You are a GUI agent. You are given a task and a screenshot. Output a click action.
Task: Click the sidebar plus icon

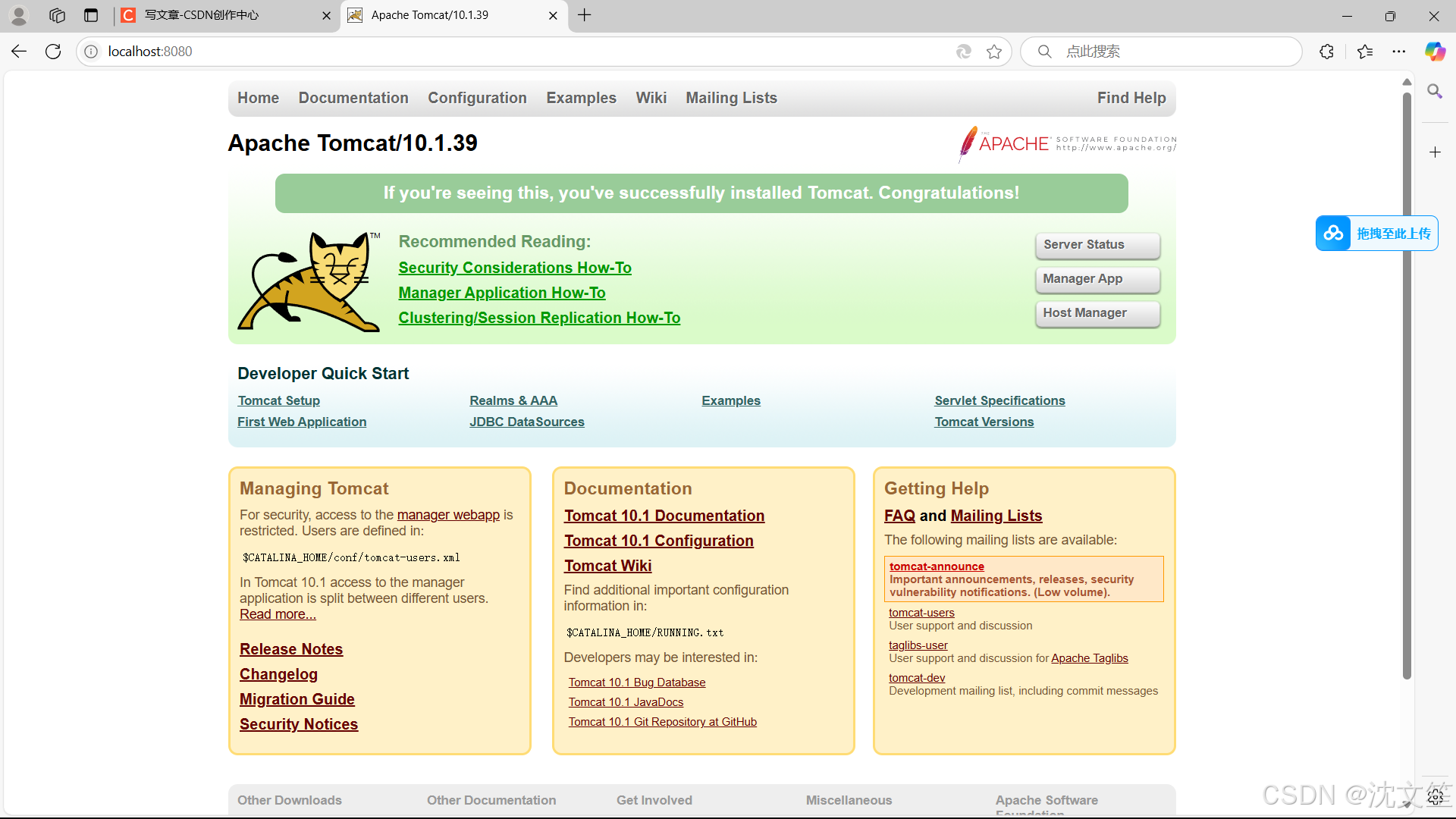(x=1435, y=152)
